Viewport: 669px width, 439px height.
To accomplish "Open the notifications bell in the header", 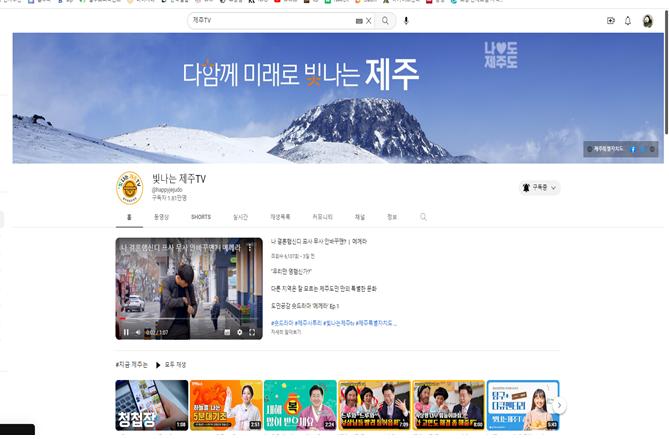I will click(628, 20).
